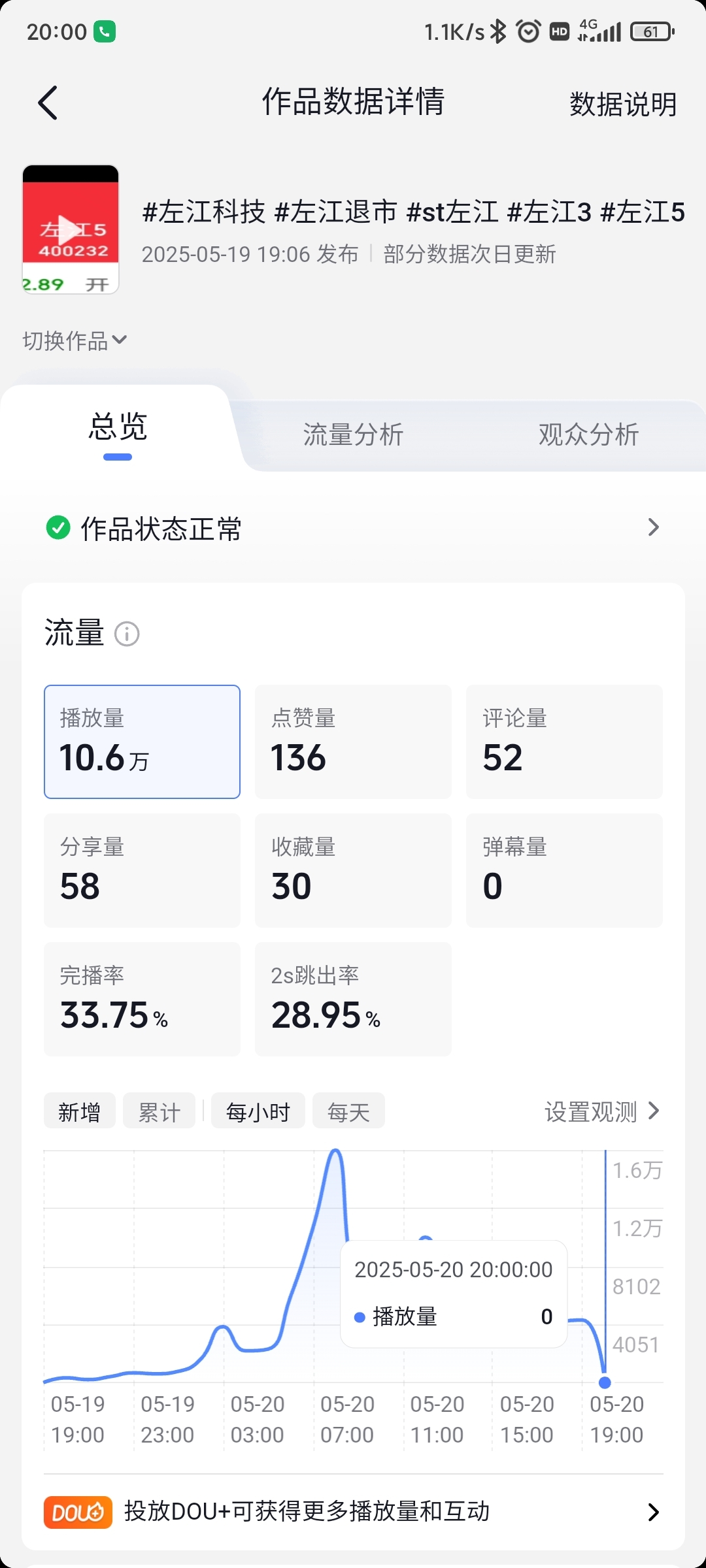Tap the chart data point marker at 05-20 19:00
Viewport: 706px width, 1568px height.
pyautogui.click(x=605, y=1382)
